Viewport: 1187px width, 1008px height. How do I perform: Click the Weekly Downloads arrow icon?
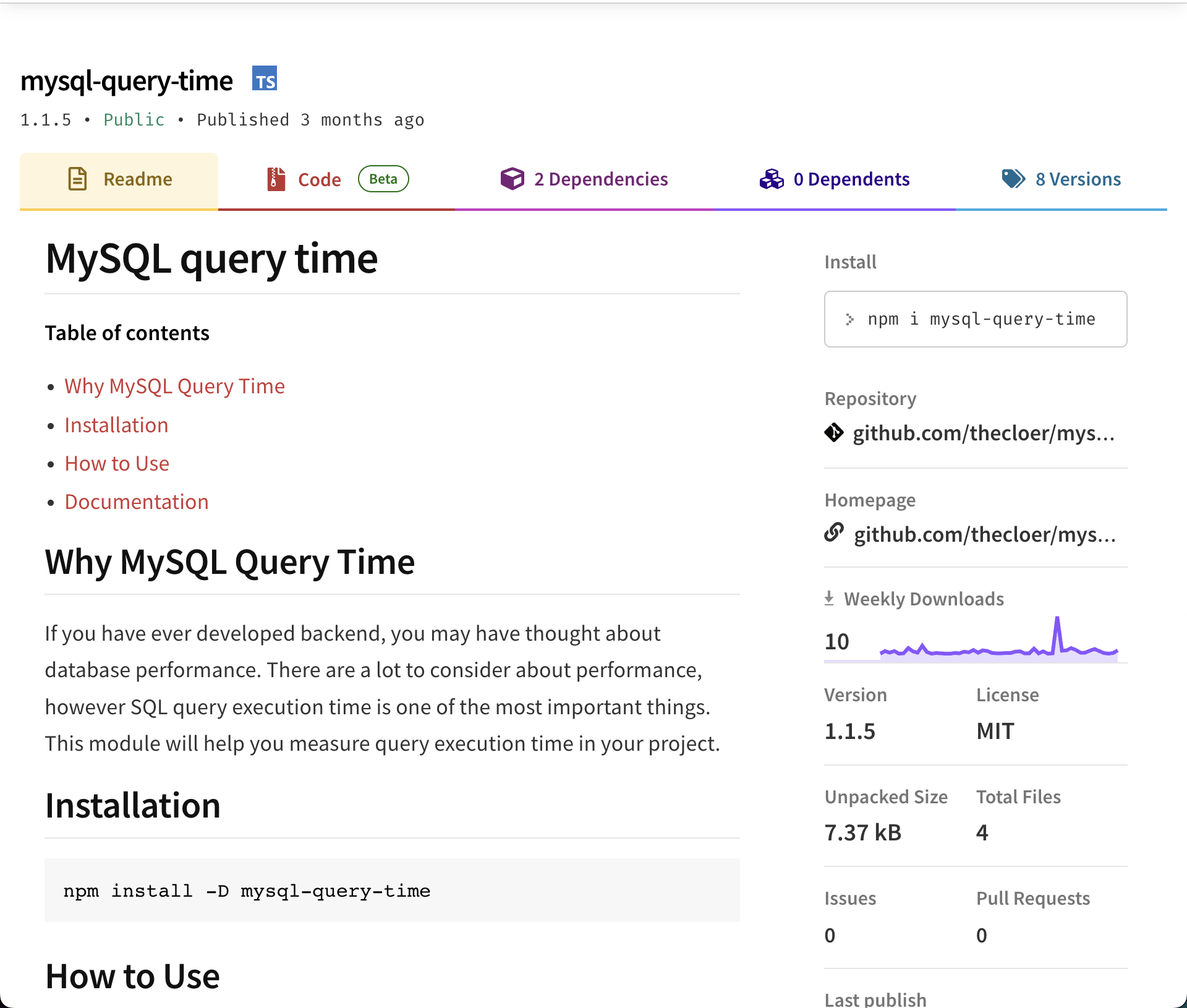click(830, 598)
